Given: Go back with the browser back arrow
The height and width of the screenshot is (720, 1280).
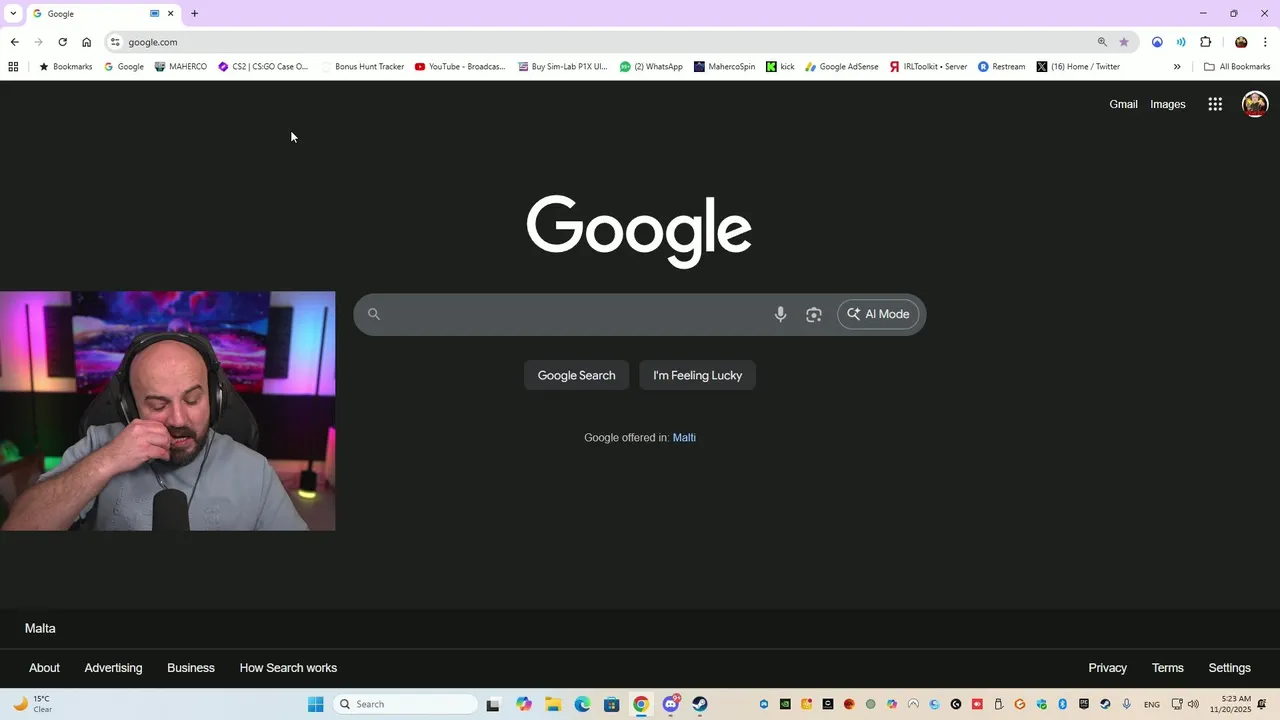Looking at the screenshot, I should click(x=14, y=42).
